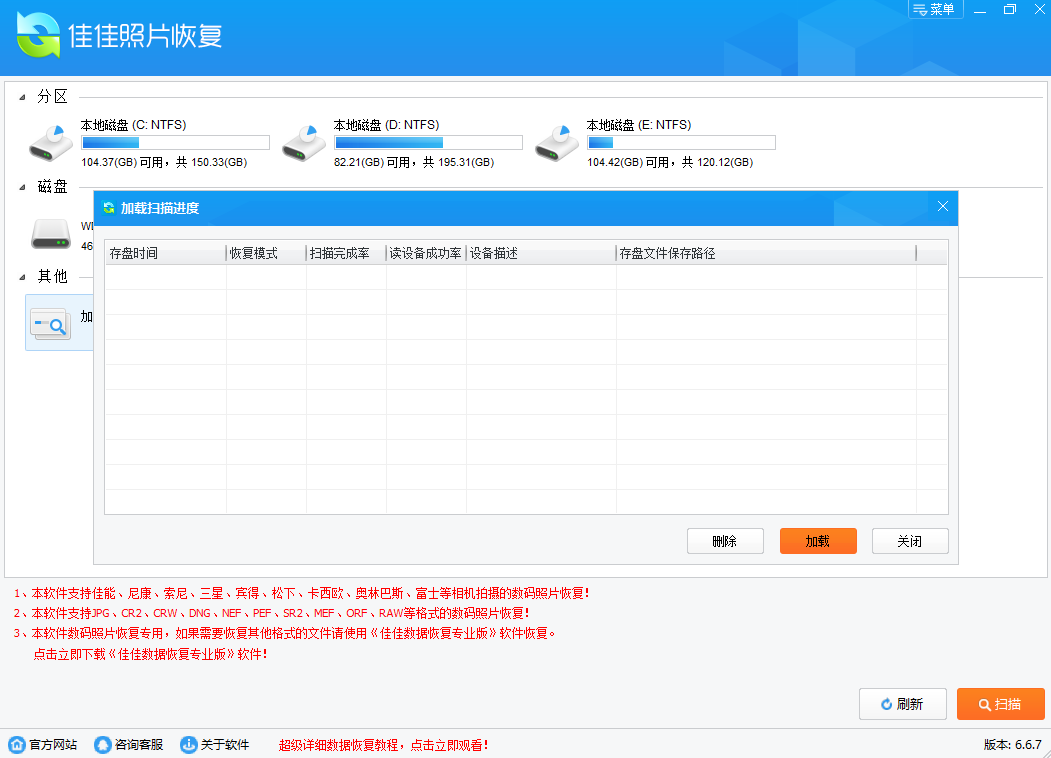Click the load scan progress magnifier icon
Screen dimensions: 1051x758
(x=49, y=323)
